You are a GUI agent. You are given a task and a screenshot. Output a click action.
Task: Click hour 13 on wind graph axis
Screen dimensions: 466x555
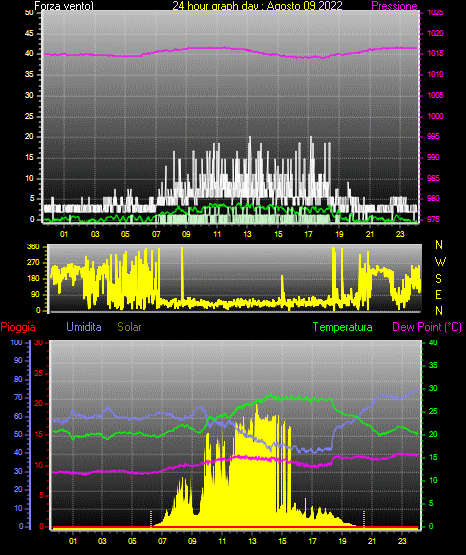[x=247, y=234]
